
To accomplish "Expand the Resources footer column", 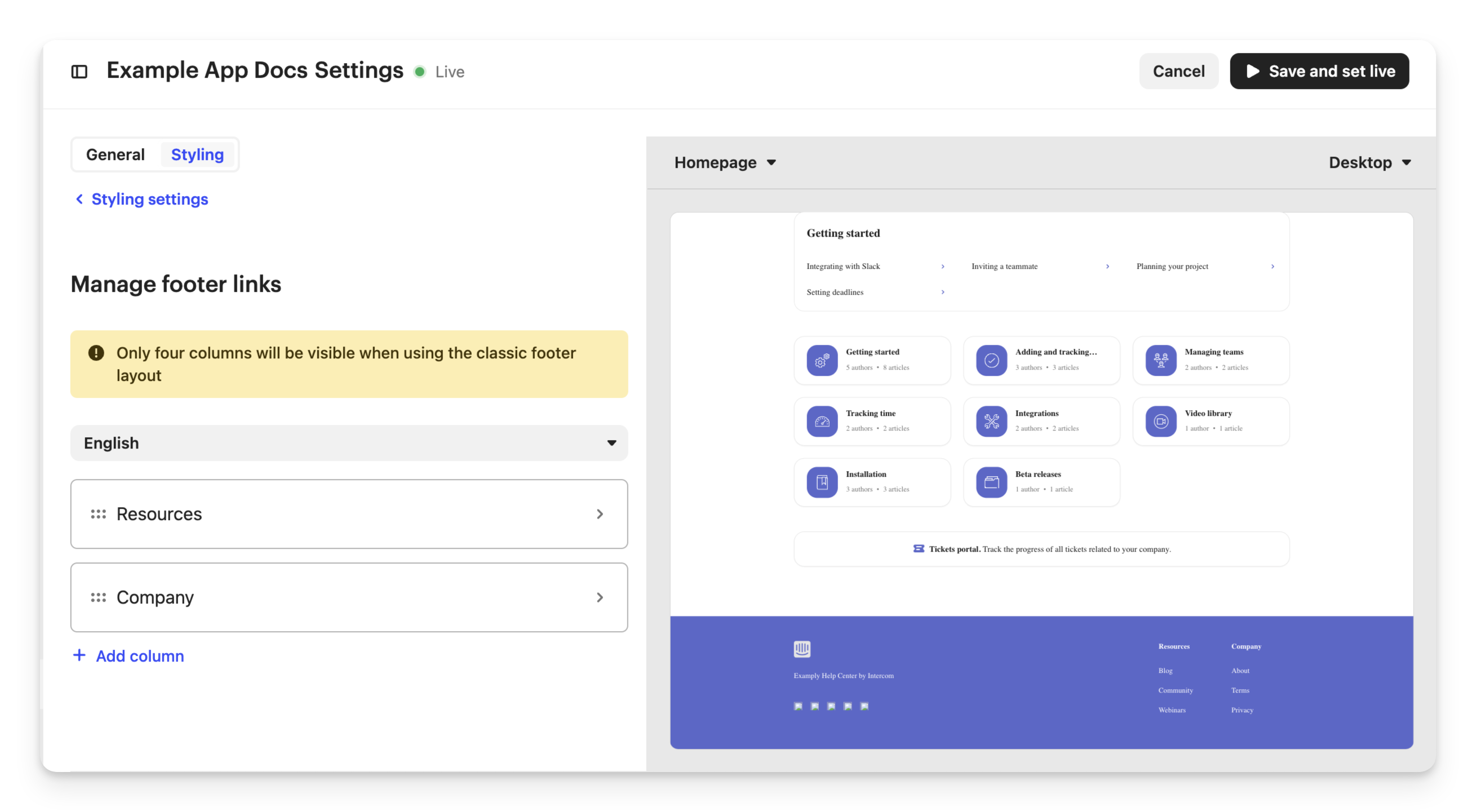I will point(349,514).
